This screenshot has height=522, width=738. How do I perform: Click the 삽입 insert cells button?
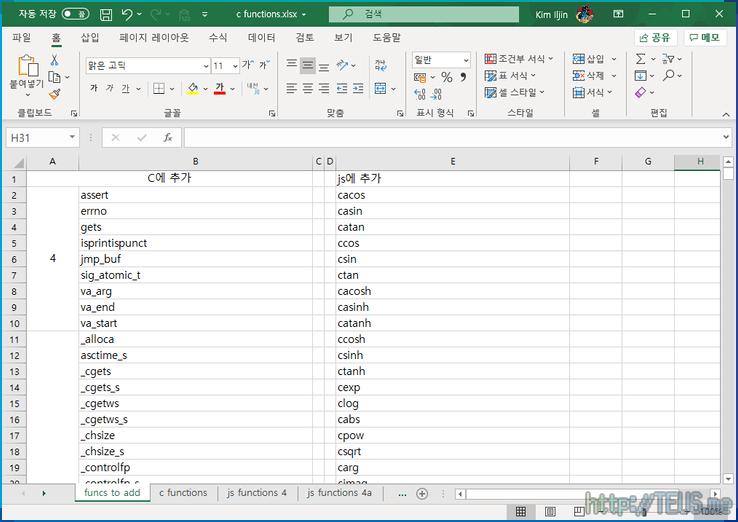pos(588,59)
